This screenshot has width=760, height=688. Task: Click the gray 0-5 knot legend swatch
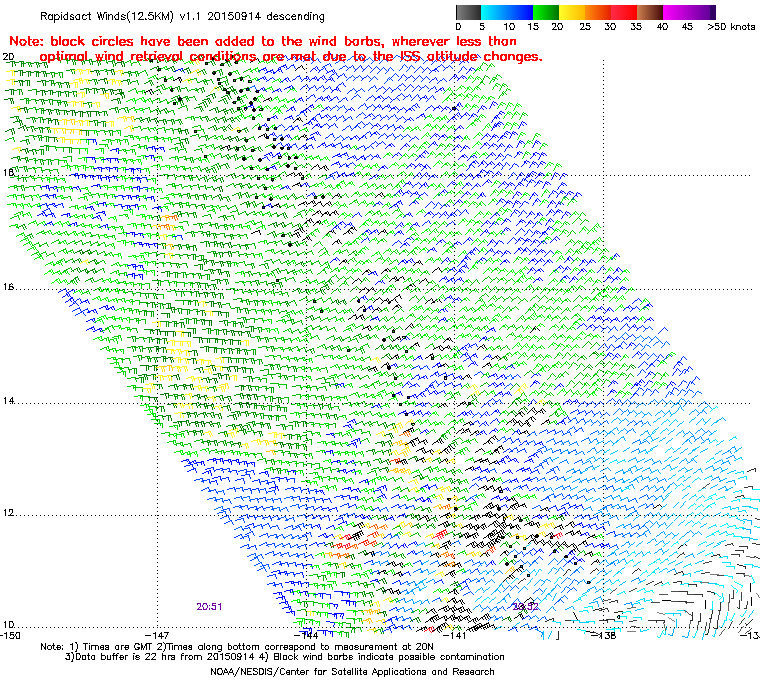[468, 12]
